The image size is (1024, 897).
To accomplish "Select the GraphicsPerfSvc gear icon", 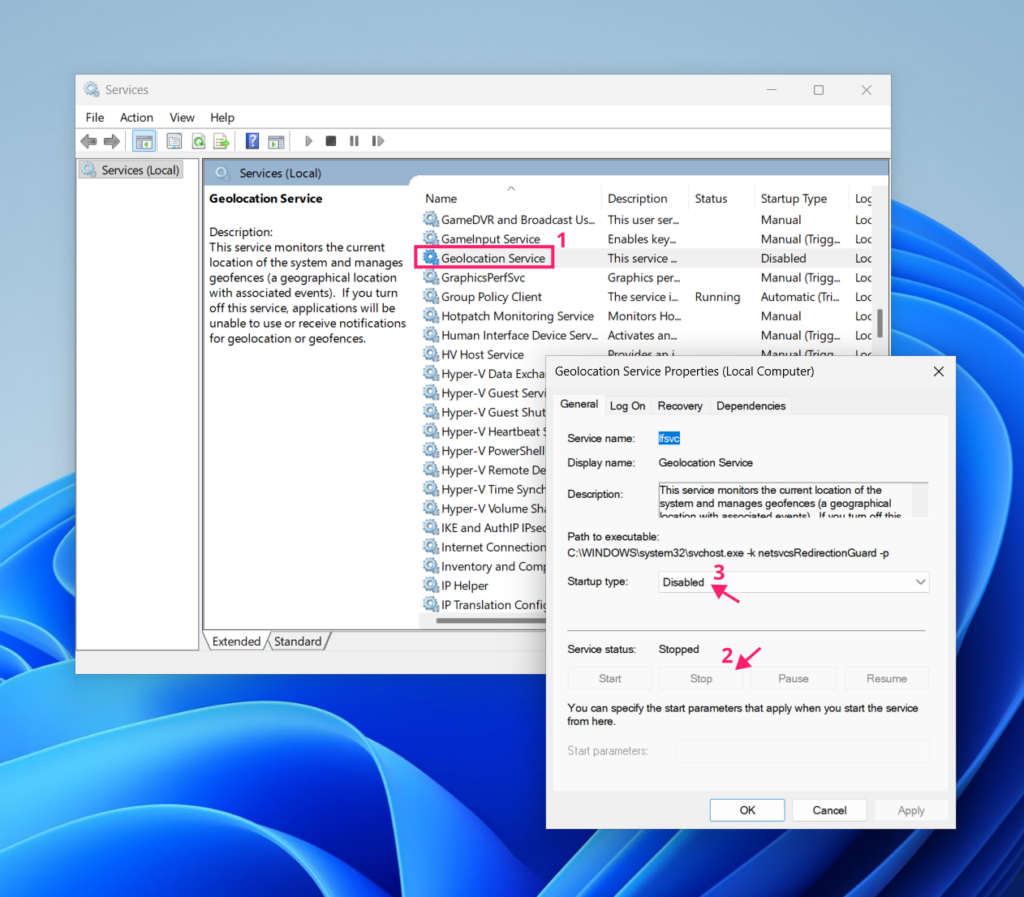I will coord(430,277).
